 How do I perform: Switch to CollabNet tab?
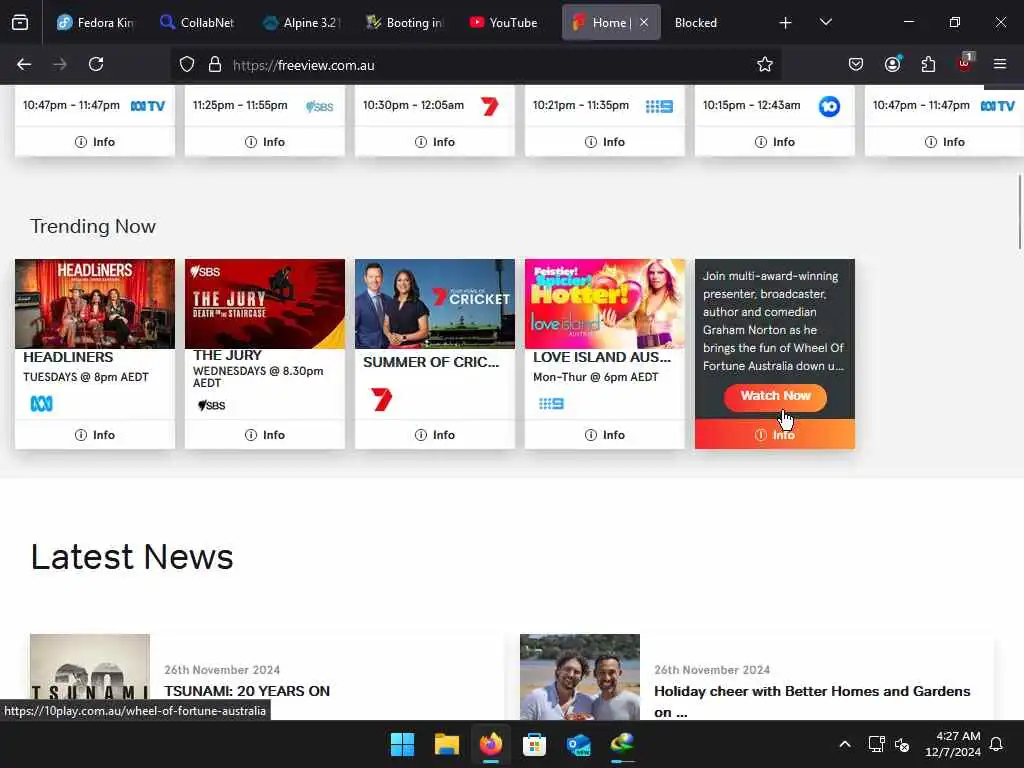coord(197,23)
